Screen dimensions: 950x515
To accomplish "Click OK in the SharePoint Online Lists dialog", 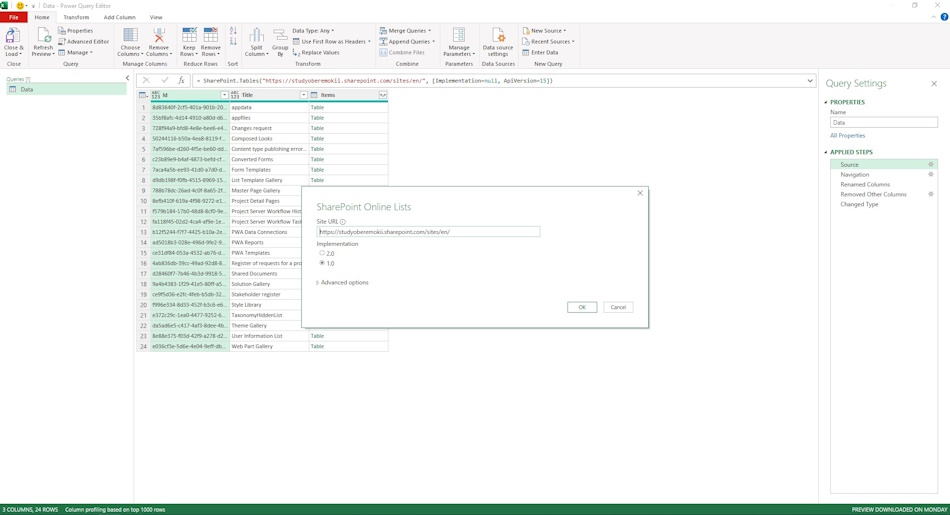I will (x=582, y=307).
